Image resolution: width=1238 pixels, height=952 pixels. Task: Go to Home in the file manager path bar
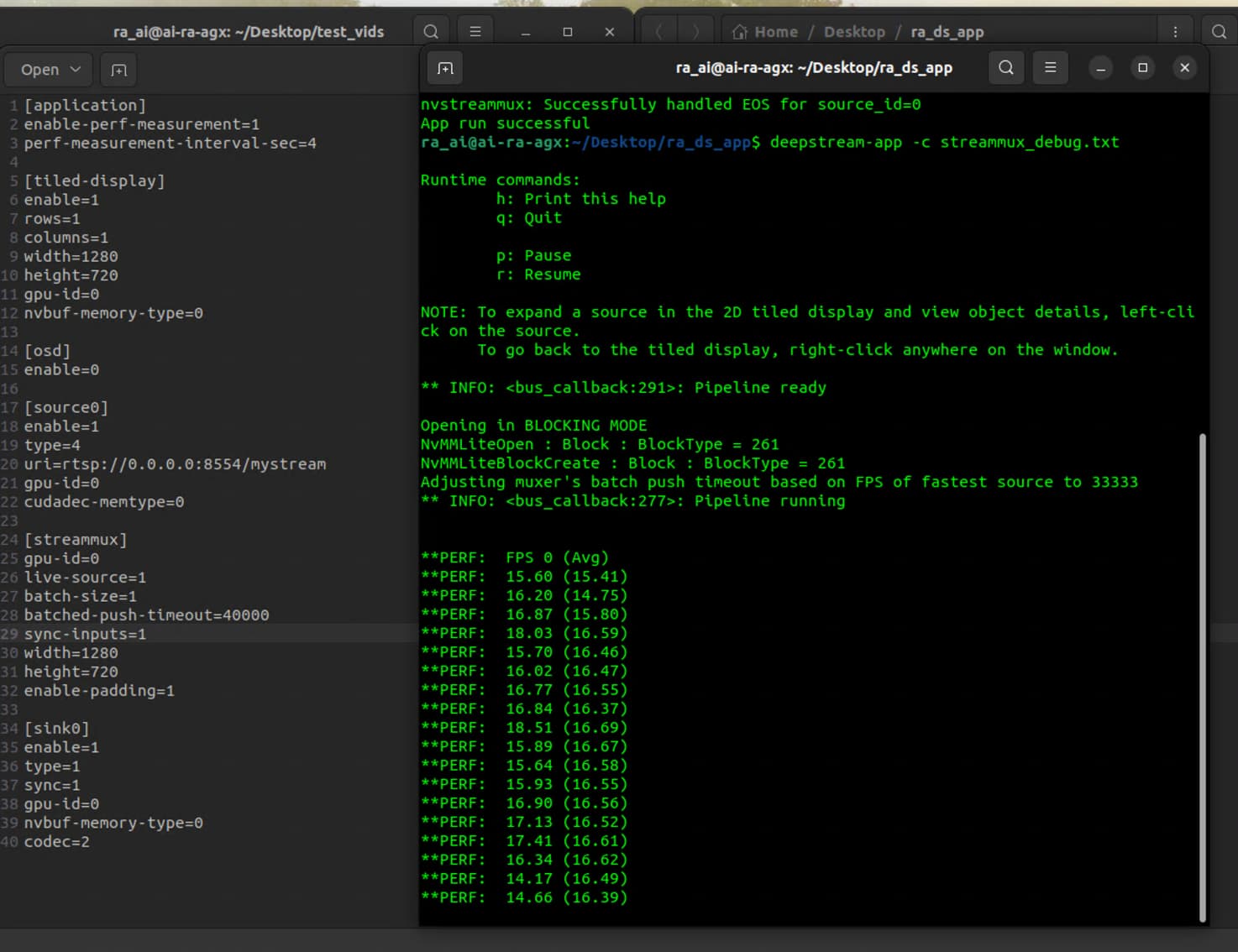click(765, 32)
